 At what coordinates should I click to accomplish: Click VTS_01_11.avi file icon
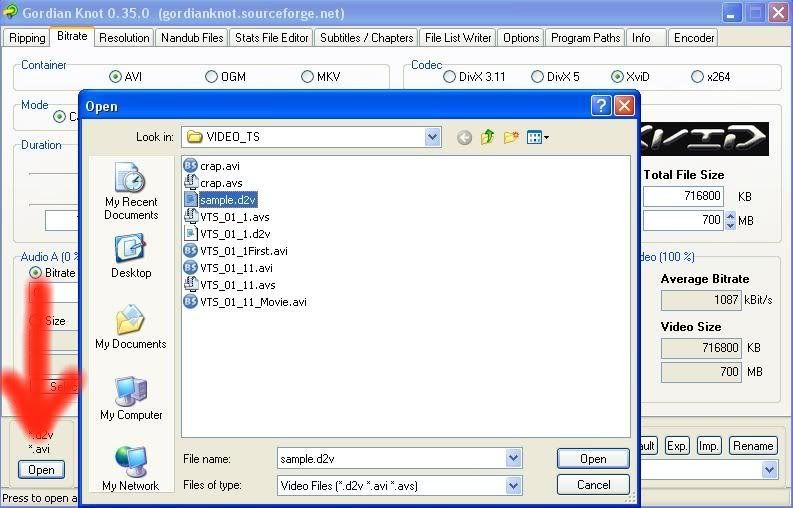pos(190,268)
